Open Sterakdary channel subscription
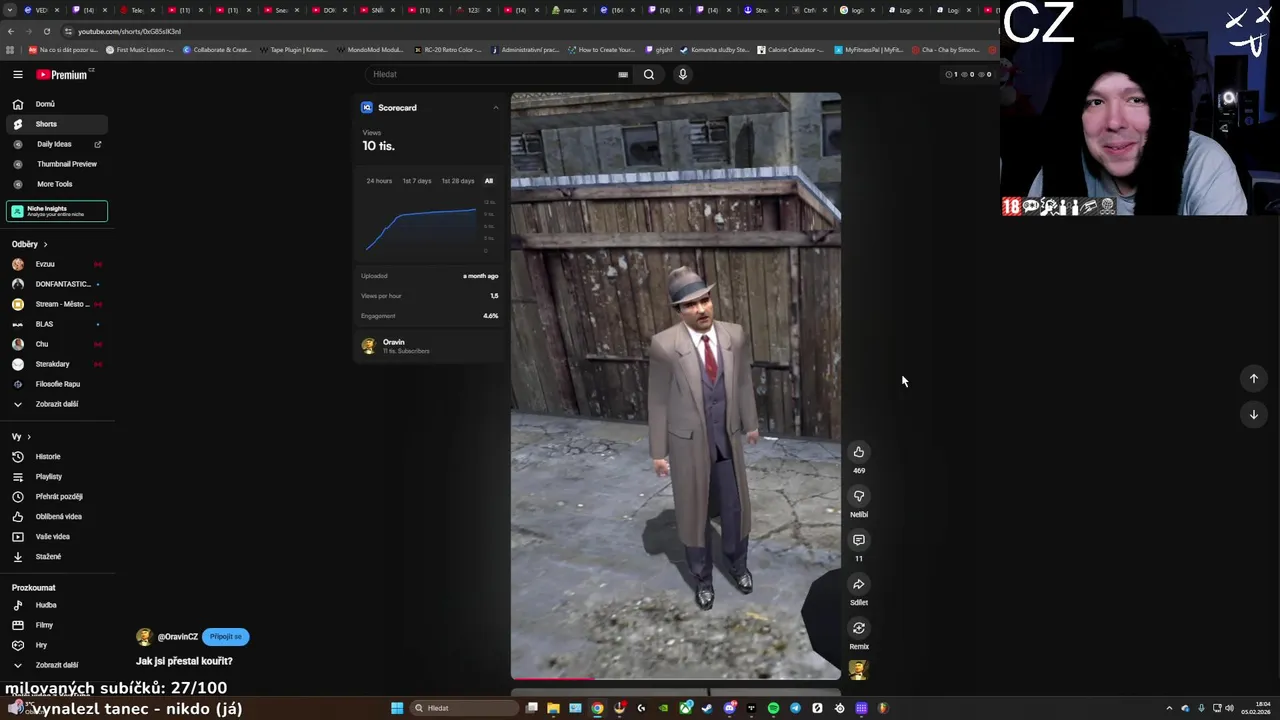Image resolution: width=1280 pixels, height=720 pixels. click(57, 364)
